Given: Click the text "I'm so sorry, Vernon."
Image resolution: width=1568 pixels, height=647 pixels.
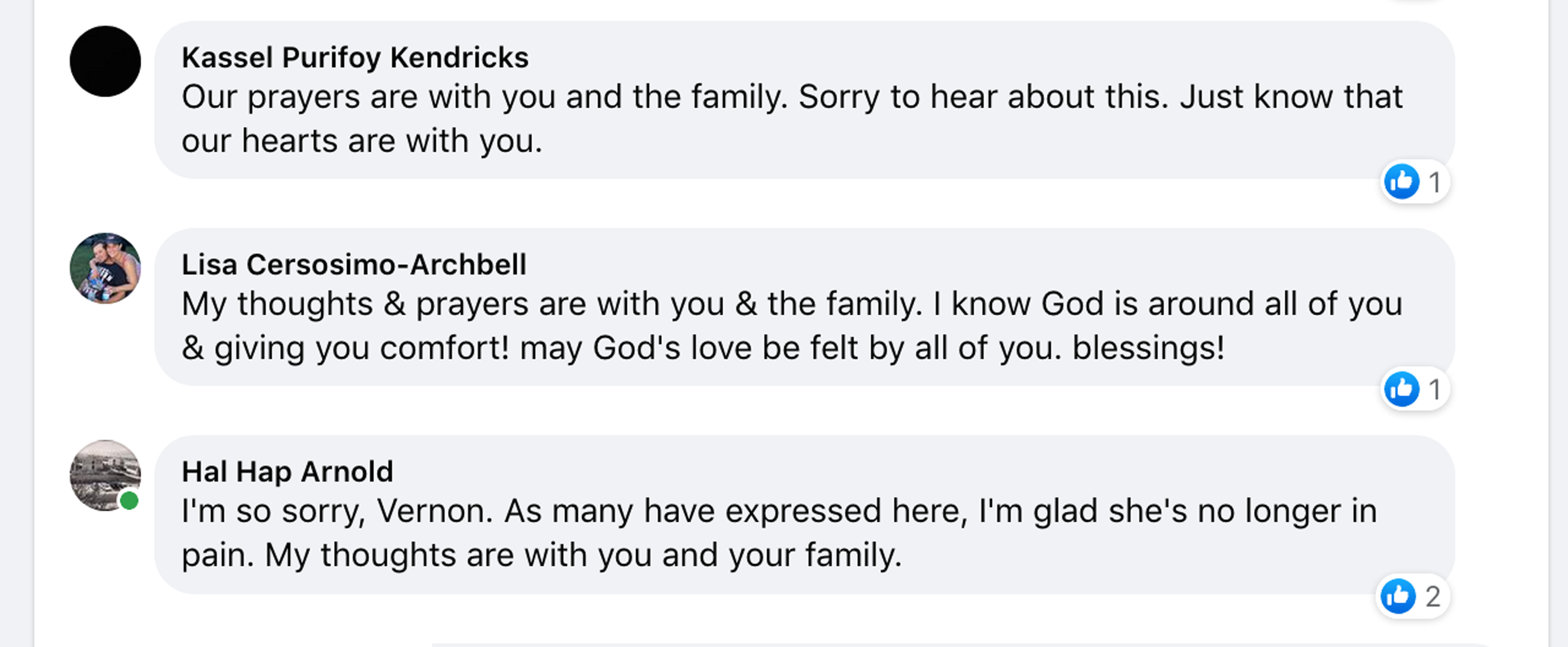Looking at the screenshot, I should pyautogui.click(x=337, y=511).
